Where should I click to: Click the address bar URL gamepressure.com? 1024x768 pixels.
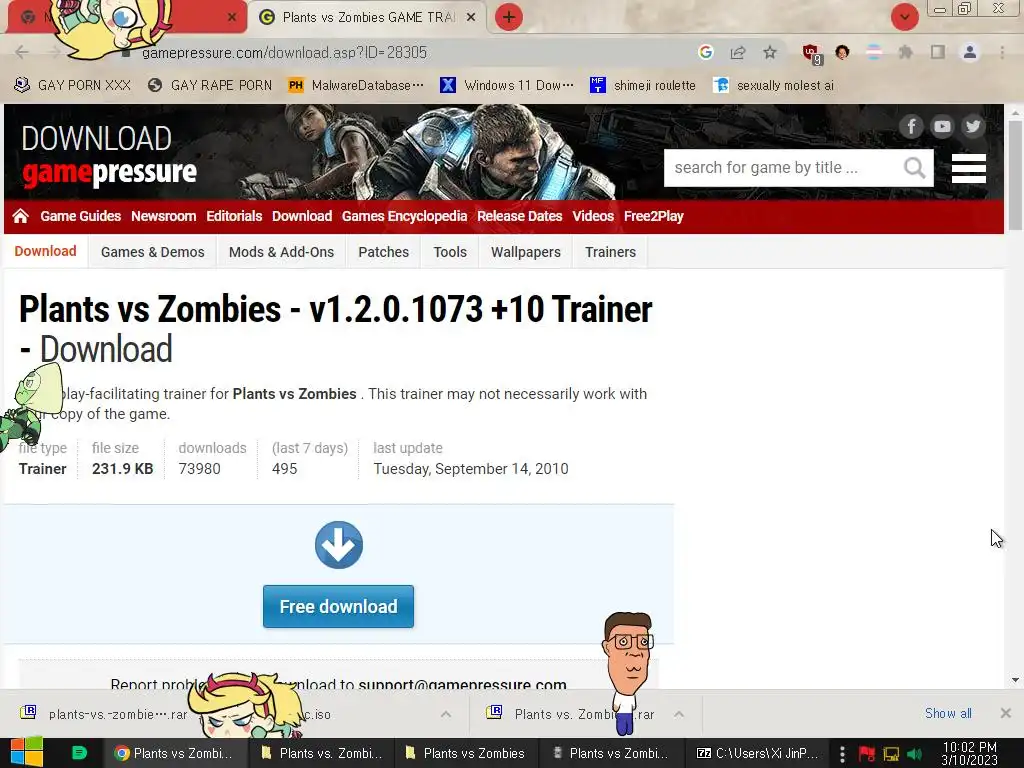(x=284, y=52)
